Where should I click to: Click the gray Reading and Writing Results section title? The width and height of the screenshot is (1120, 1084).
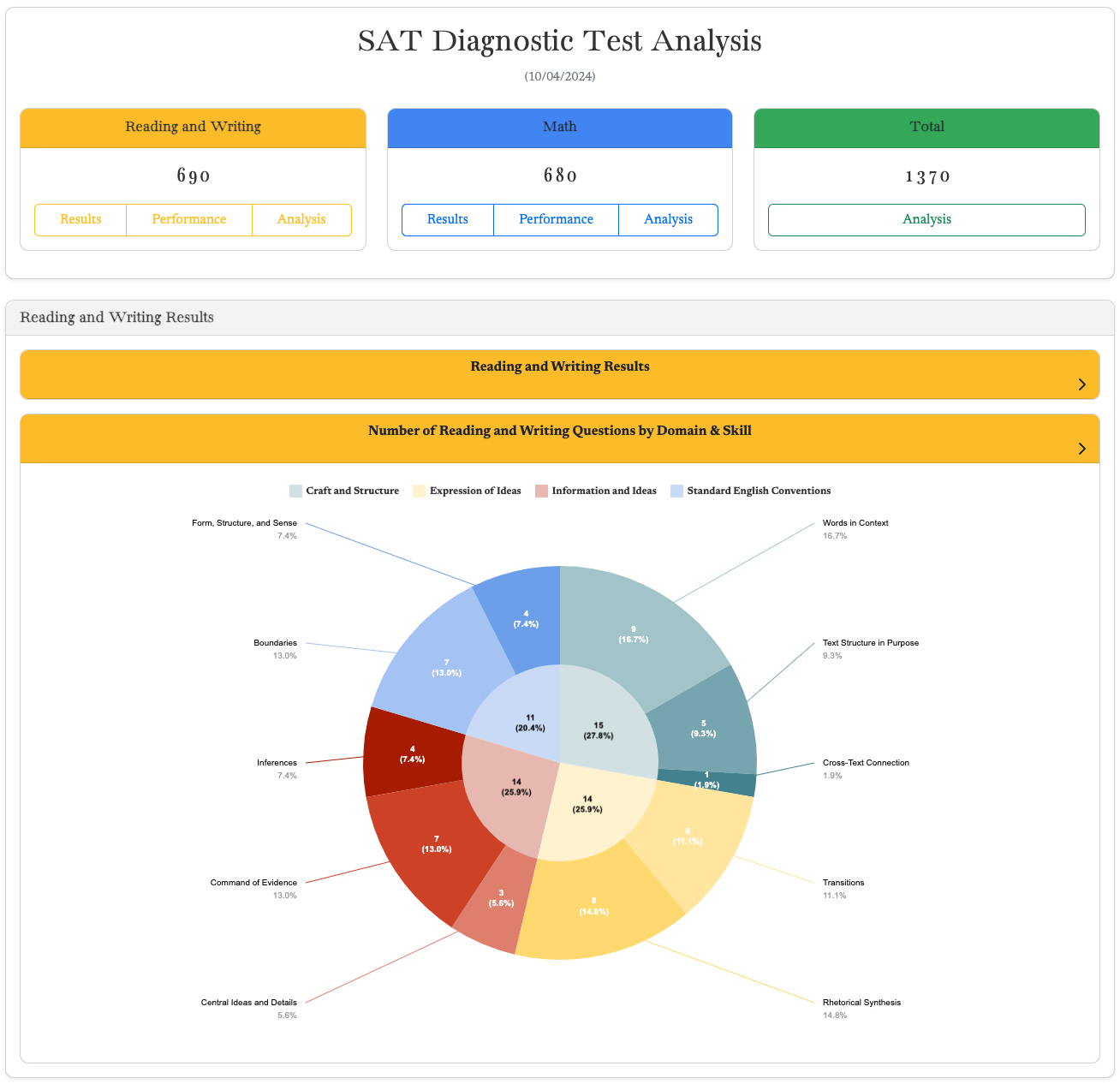(x=116, y=317)
